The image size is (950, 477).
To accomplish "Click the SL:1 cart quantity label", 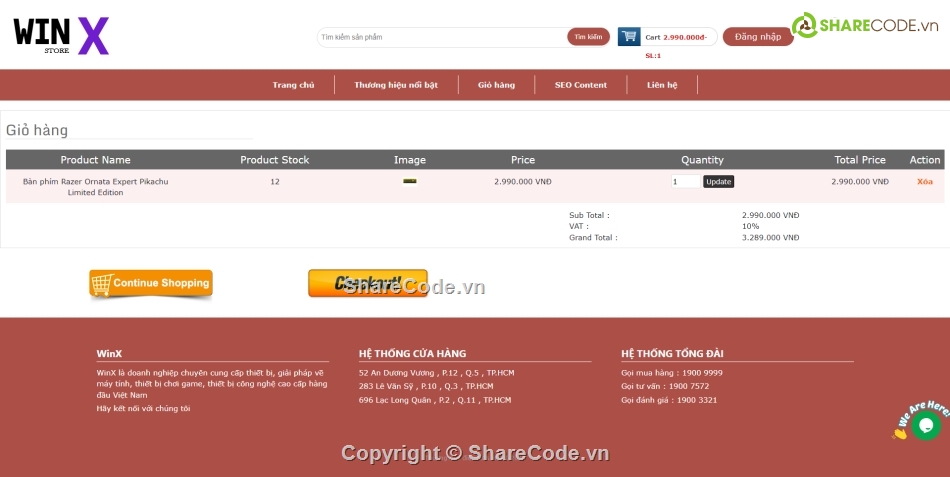I will click(x=653, y=56).
